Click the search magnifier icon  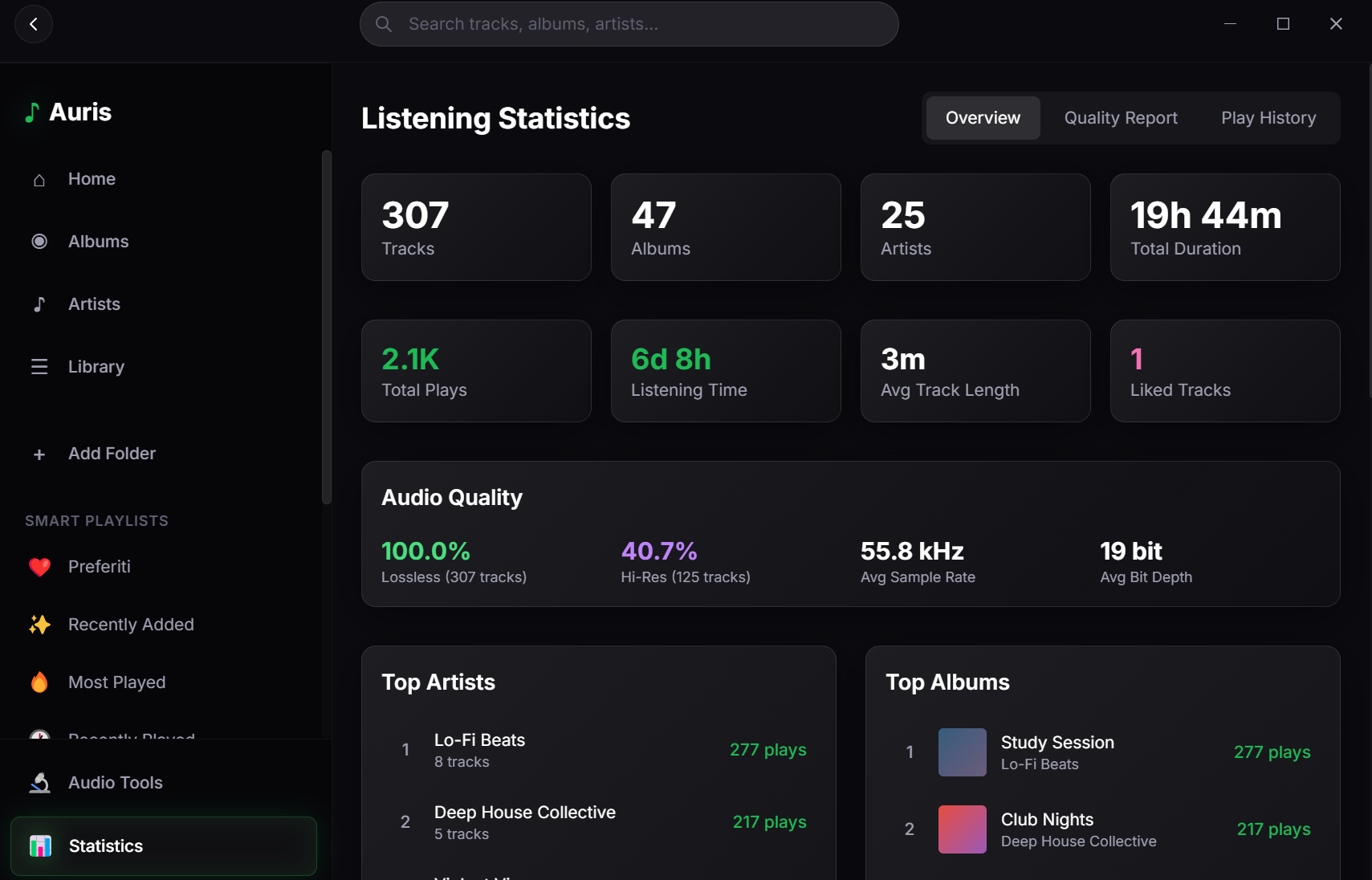383,23
